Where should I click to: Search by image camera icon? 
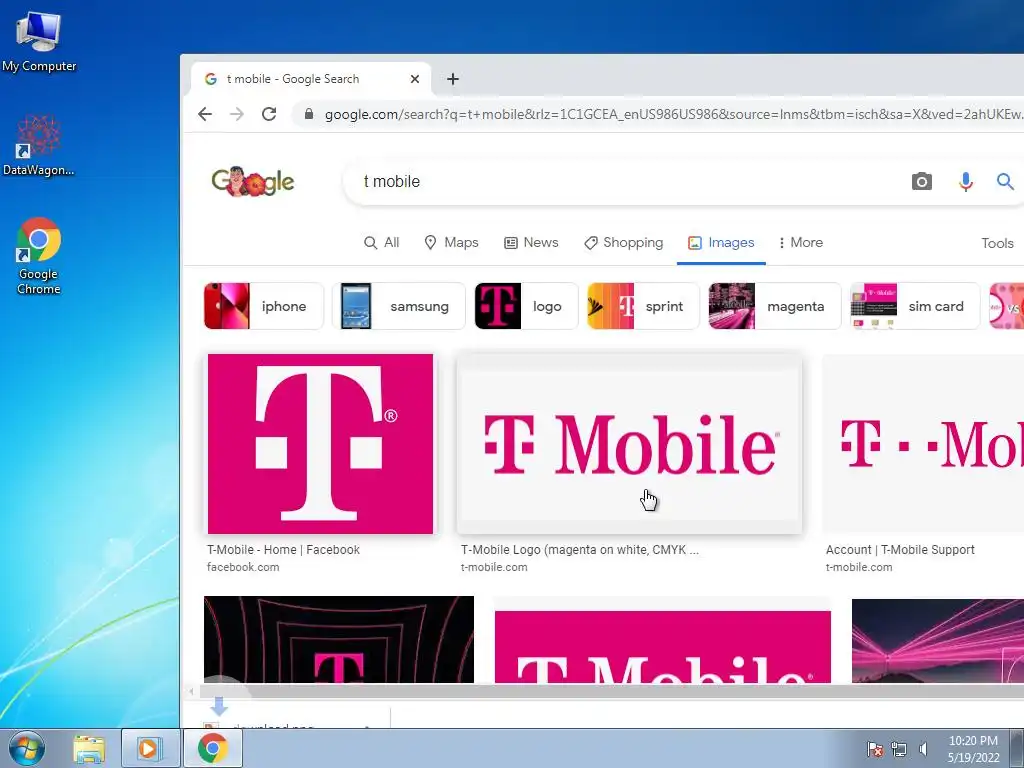921,182
